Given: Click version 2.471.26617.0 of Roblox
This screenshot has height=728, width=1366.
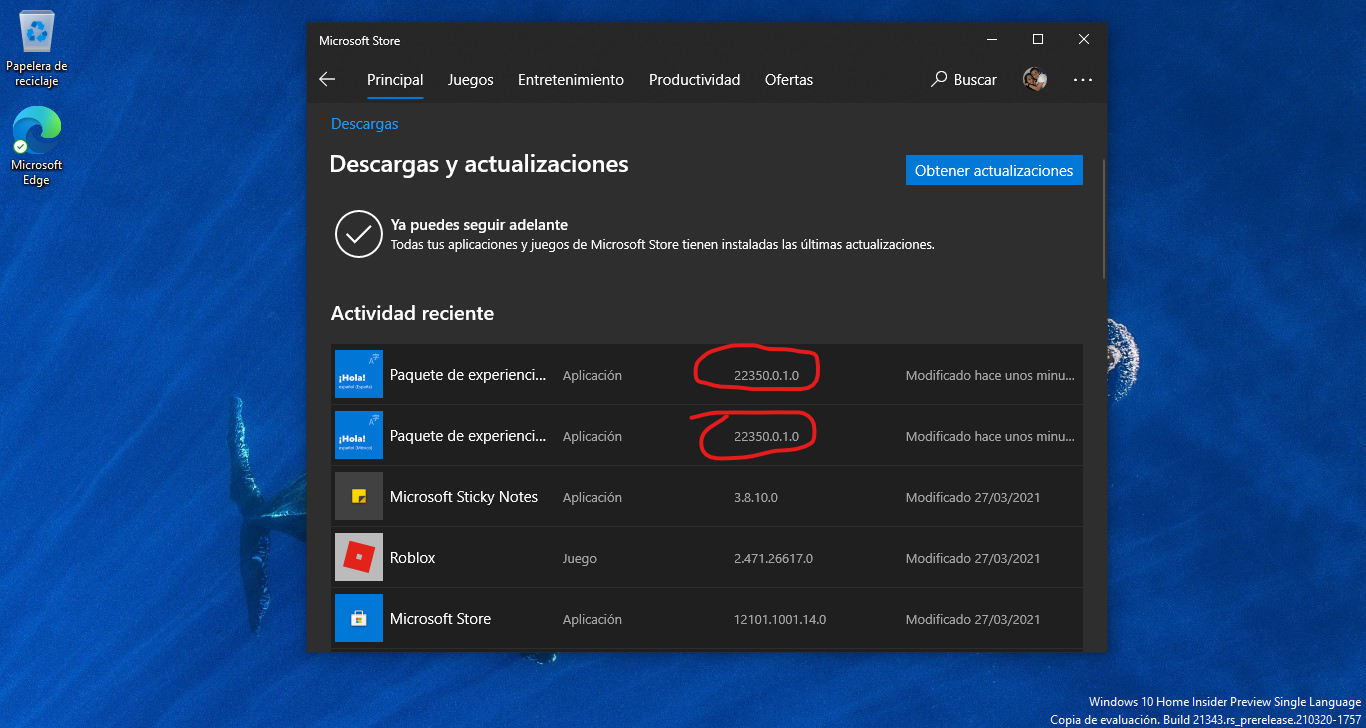Looking at the screenshot, I should coord(774,559).
